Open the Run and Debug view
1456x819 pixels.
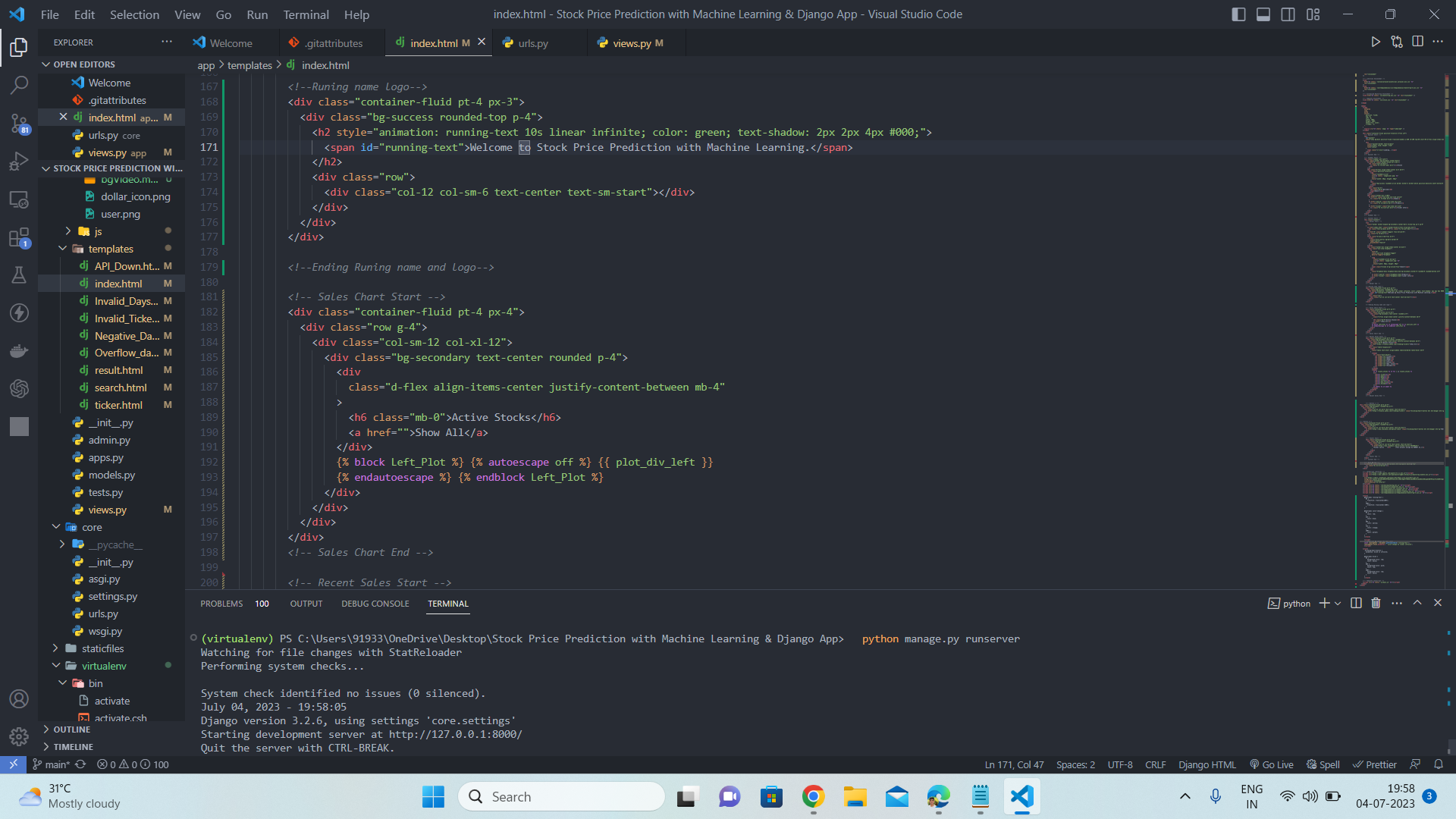point(19,162)
